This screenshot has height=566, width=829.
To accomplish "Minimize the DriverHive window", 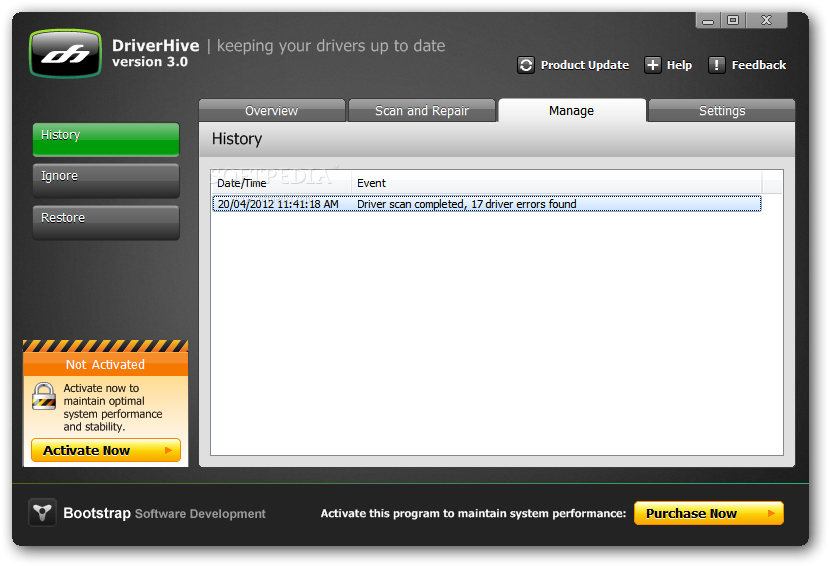I will [x=708, y=21].
